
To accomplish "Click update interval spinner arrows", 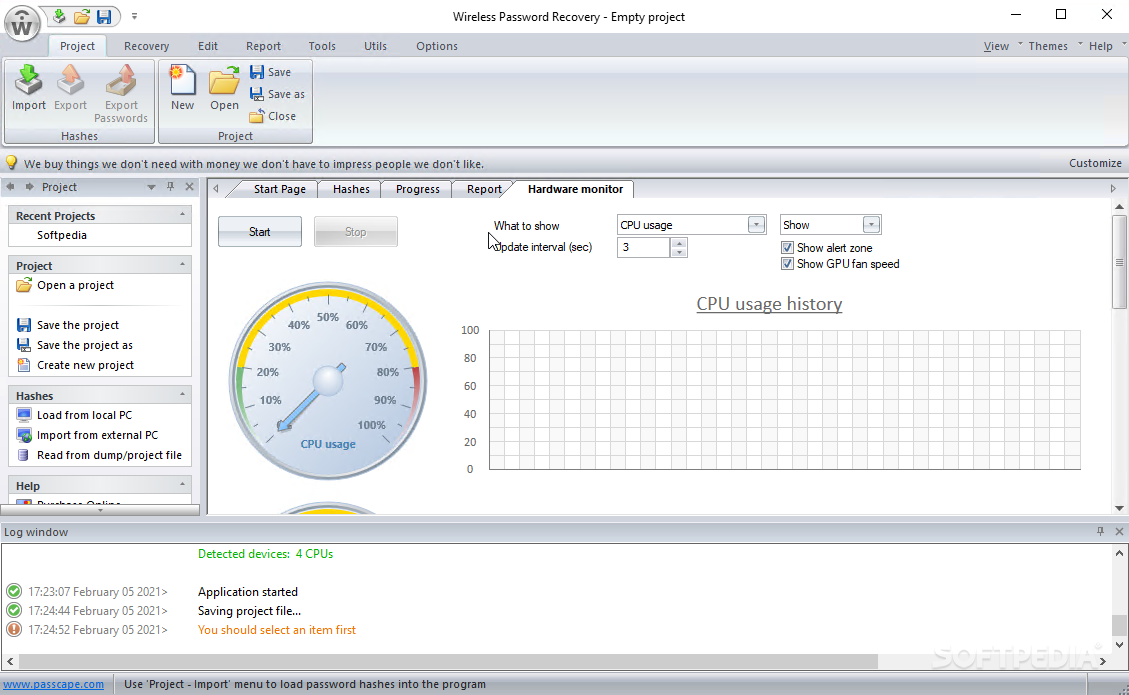I will click(679, 247).
